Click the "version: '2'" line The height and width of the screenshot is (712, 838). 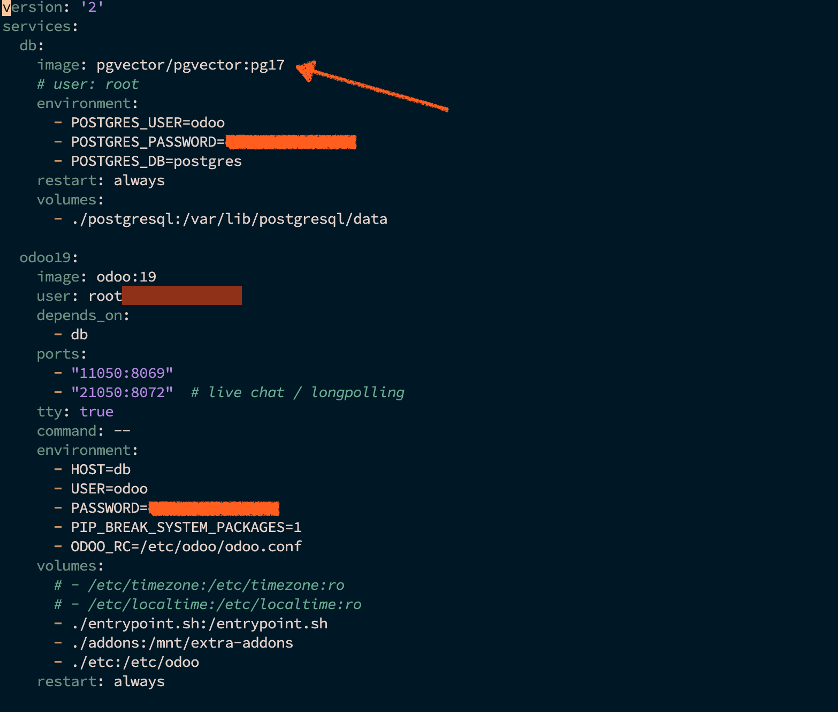(x=53, y=7)
